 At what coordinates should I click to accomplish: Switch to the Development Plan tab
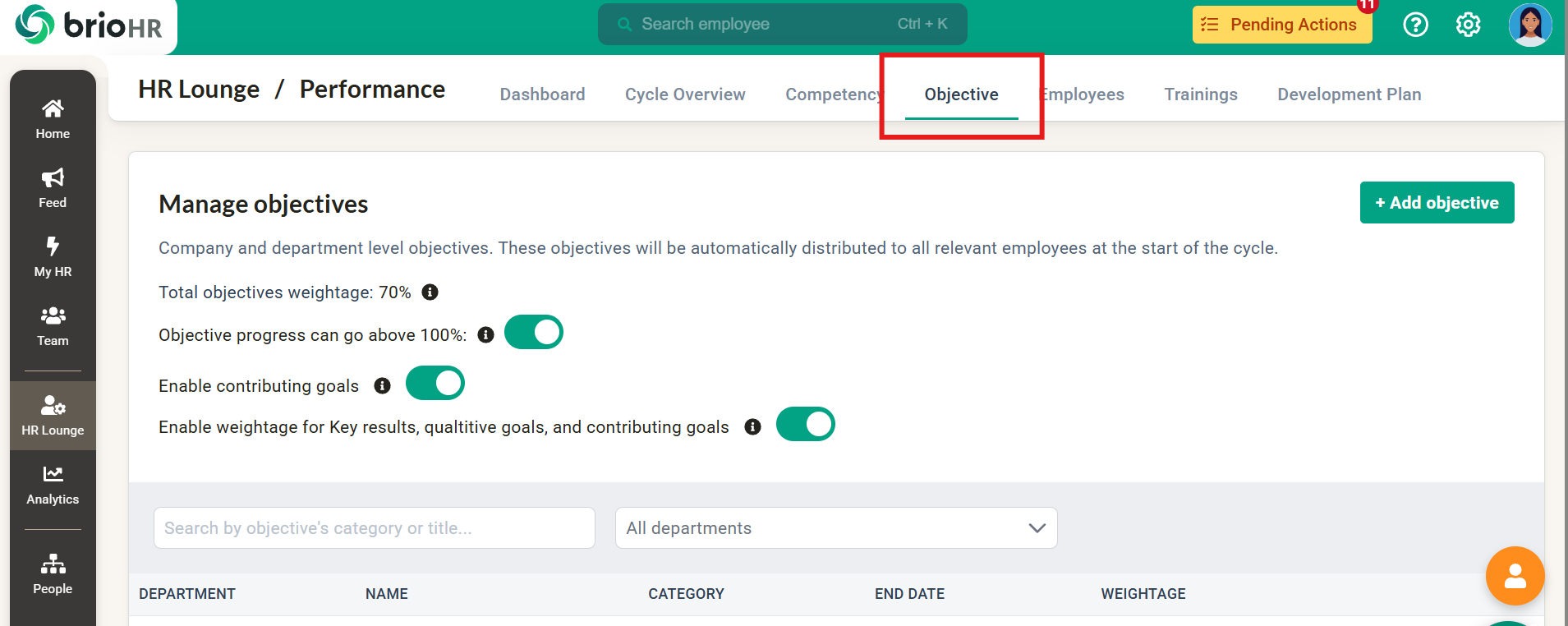tap(1349, 94)
